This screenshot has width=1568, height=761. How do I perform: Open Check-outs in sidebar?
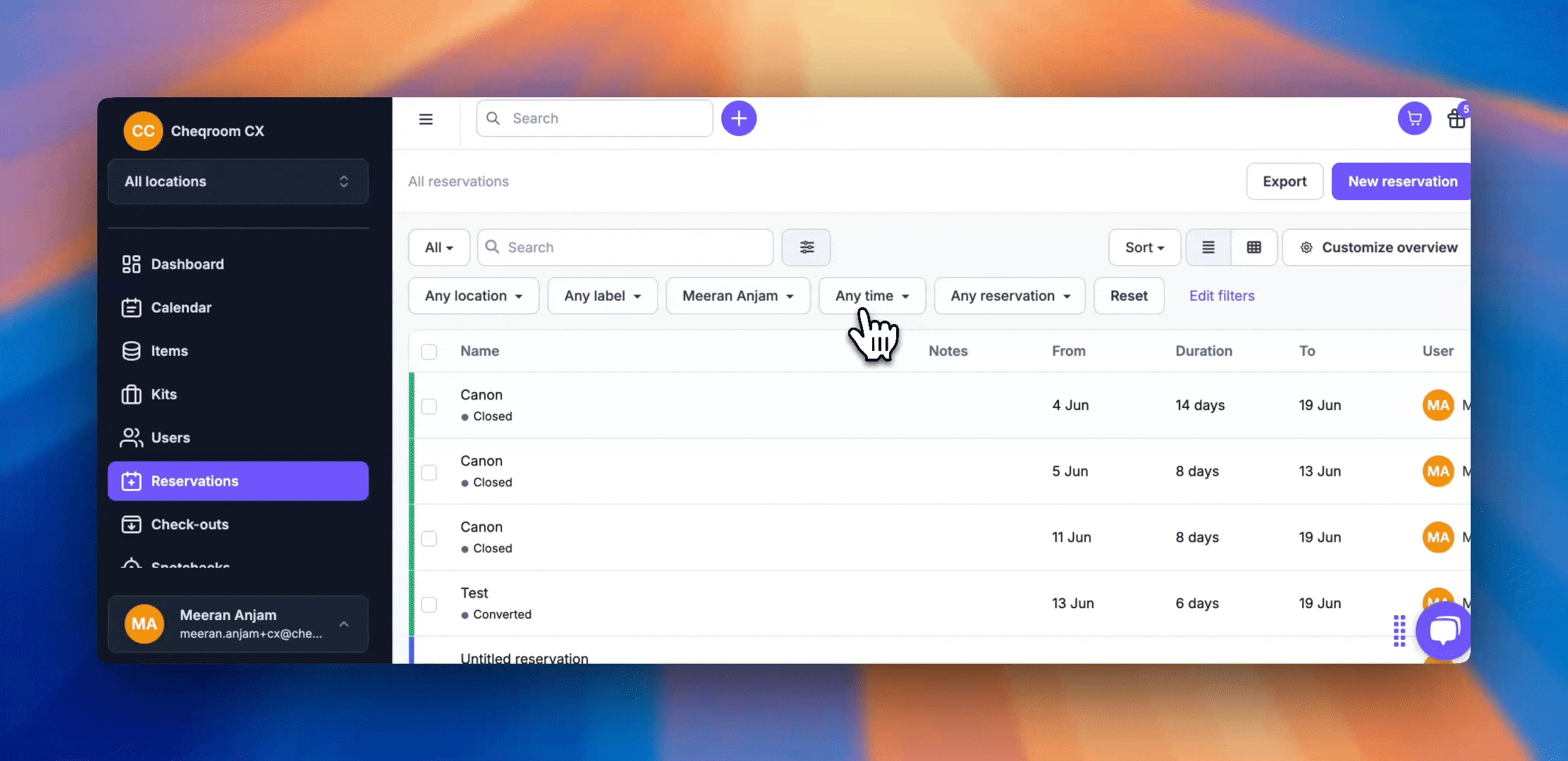(238, 525)
